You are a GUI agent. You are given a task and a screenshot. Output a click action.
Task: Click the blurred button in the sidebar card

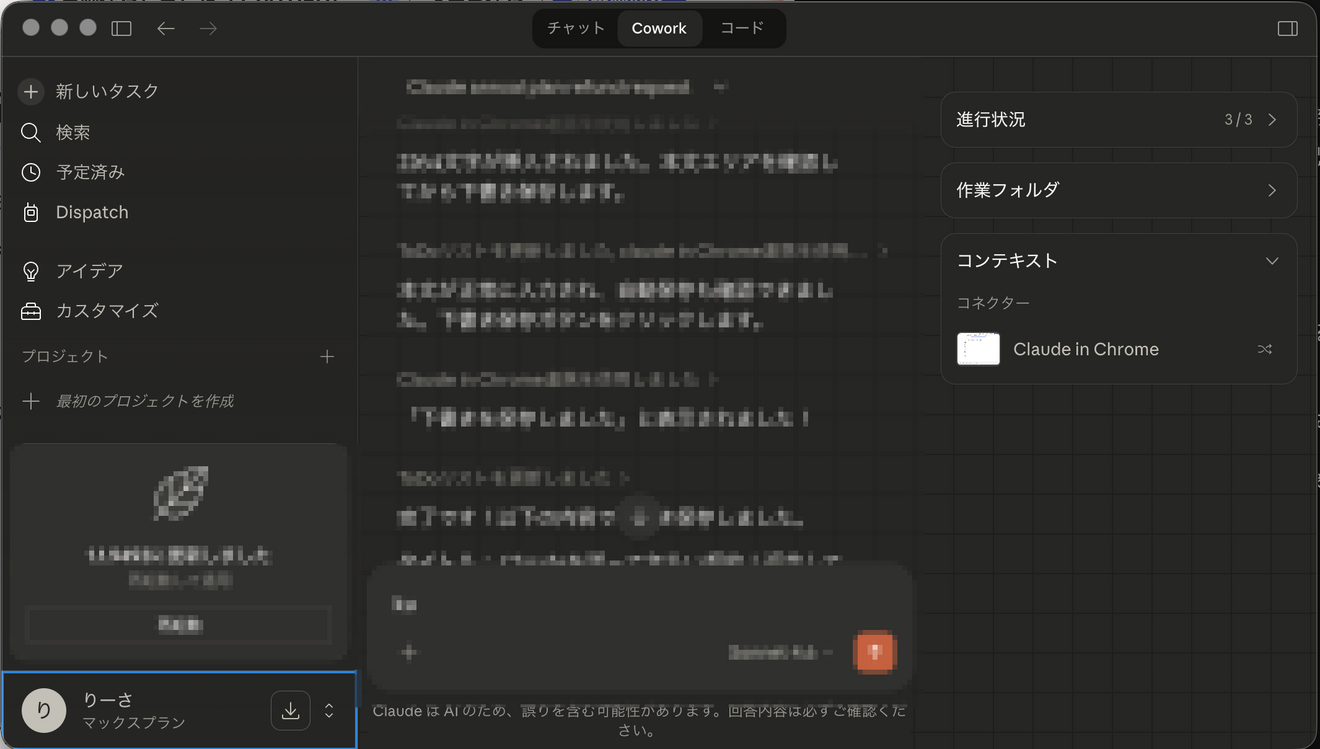(178, 625)
